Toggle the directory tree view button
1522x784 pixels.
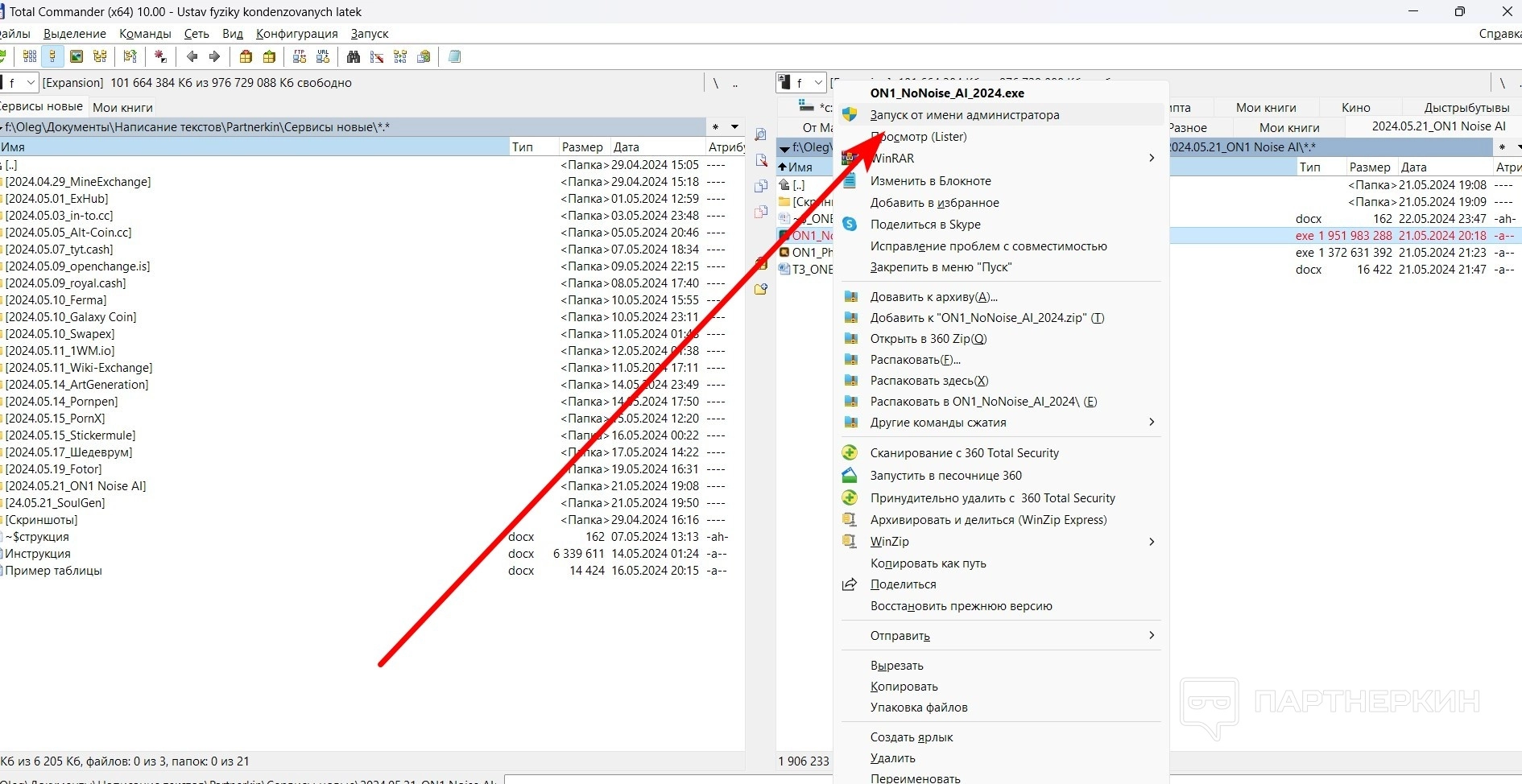100,56
